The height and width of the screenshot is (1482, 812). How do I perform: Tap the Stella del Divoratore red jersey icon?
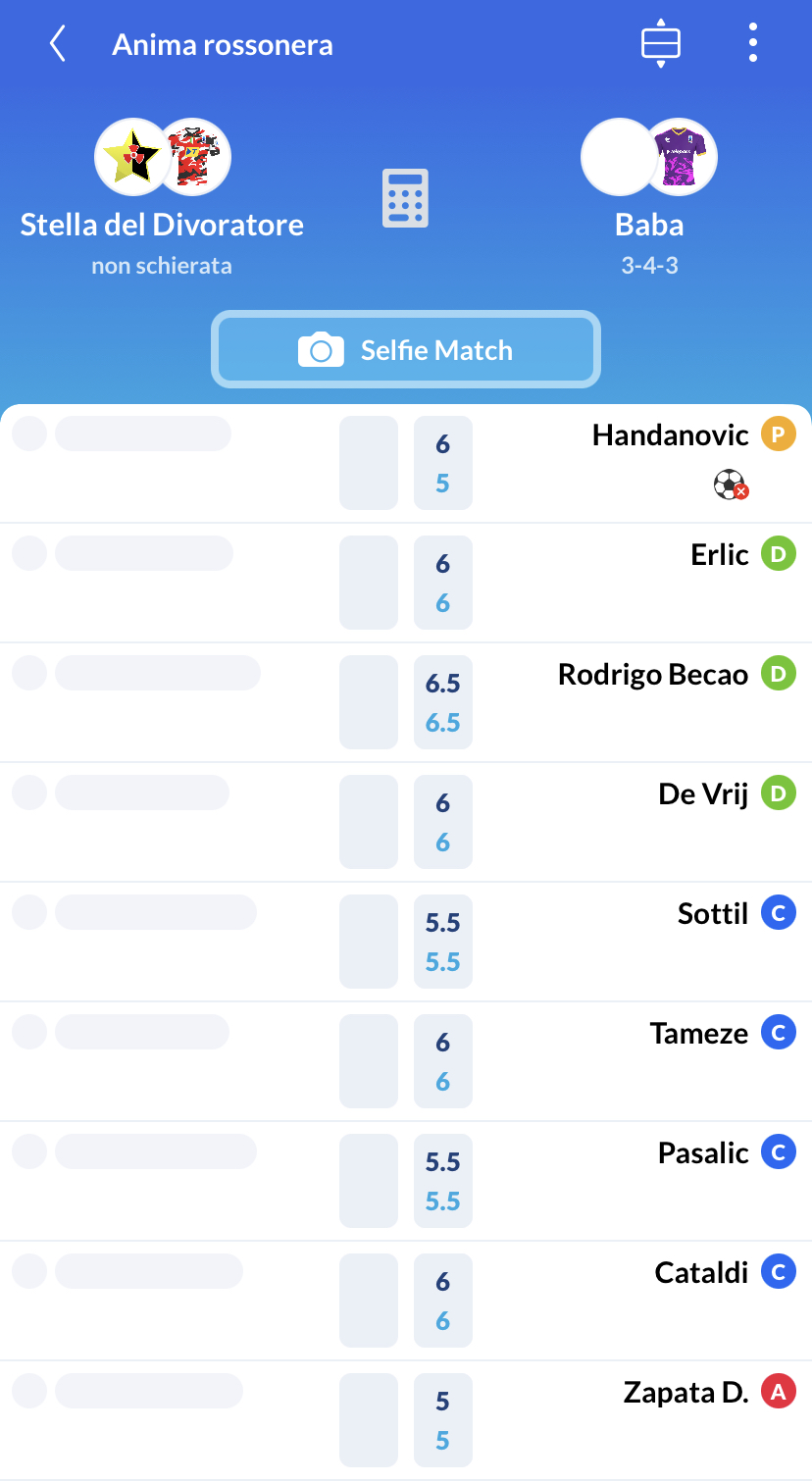tap(195, 158)
